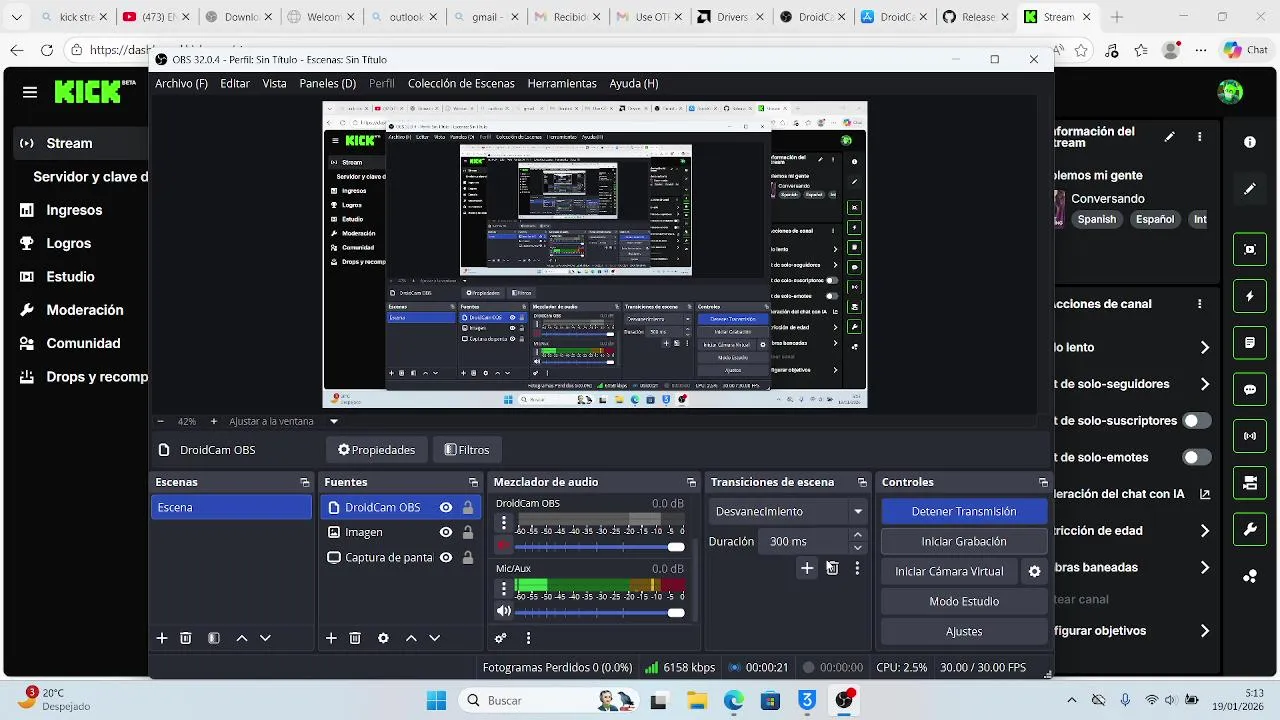
Task: Open DroidCam OBS audio channel options menu
Action: [504, 523]
